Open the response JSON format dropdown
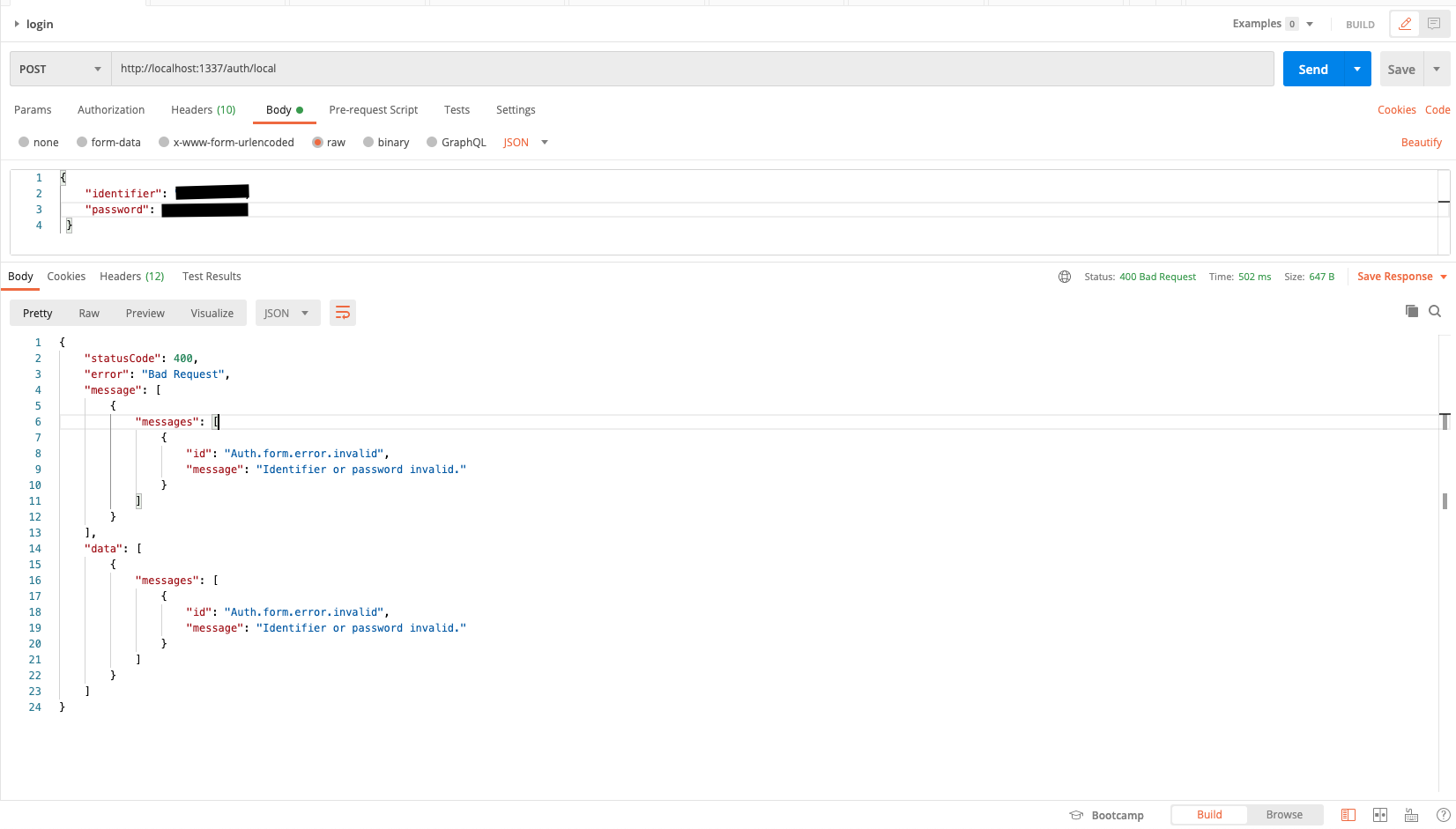The height and width of the screenshot is (829, 1456). (x=286, y=313)
